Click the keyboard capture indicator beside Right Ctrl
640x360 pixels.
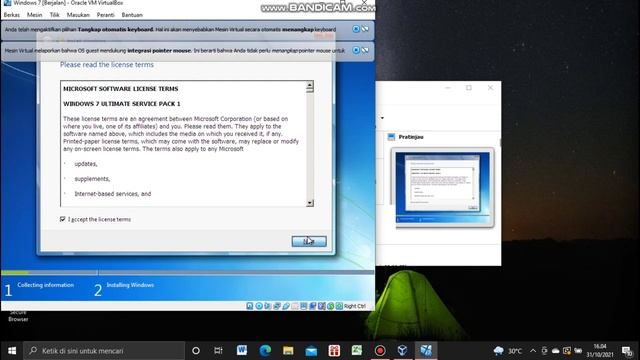[339, 306]
